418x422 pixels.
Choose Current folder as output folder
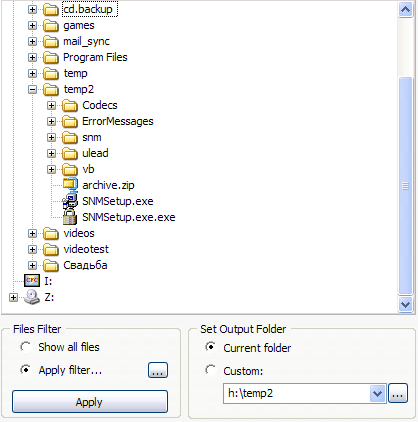210,347
